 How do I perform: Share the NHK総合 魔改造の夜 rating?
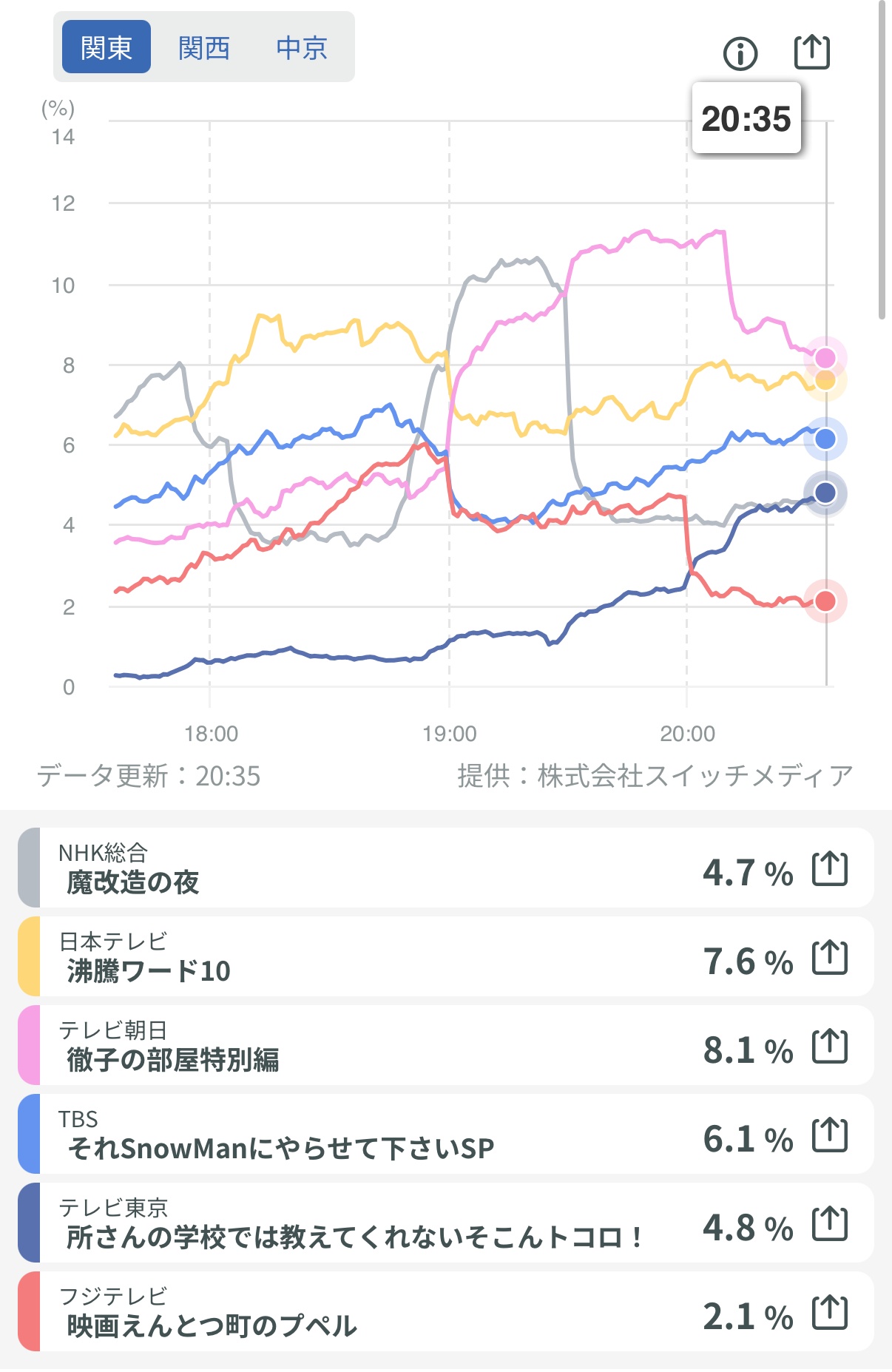[829, 869]
